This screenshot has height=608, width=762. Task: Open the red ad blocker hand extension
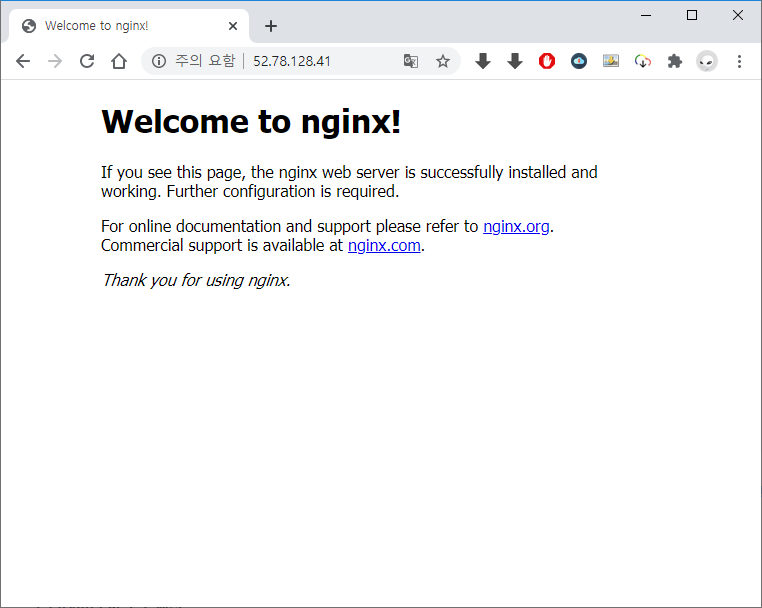(x=547, y=61)
